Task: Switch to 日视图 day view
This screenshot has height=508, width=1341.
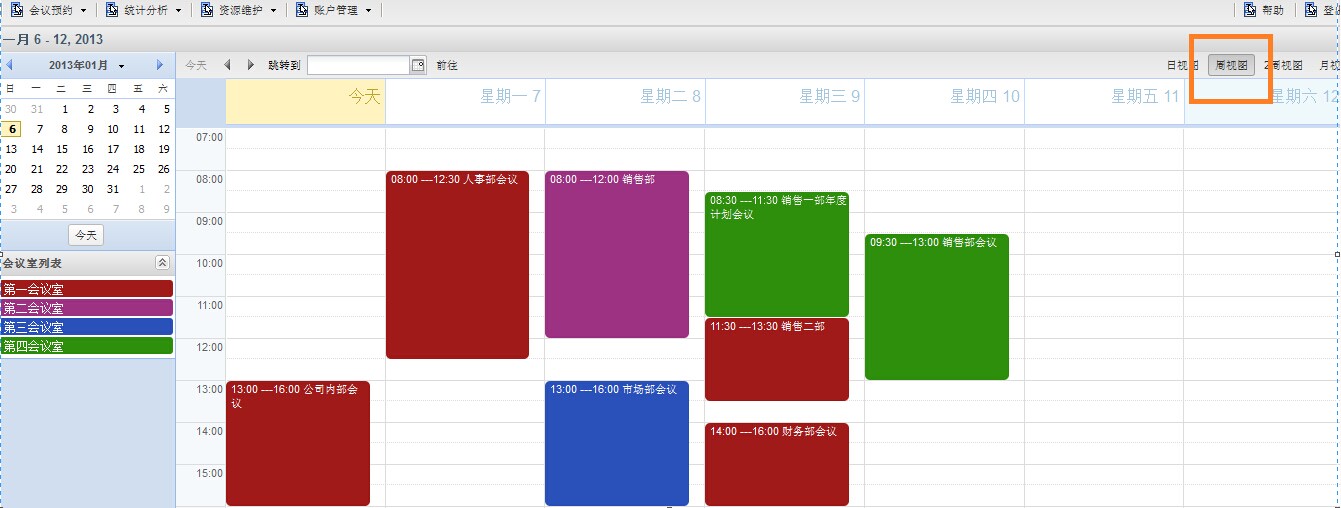Action: [x=1181, y=65]
